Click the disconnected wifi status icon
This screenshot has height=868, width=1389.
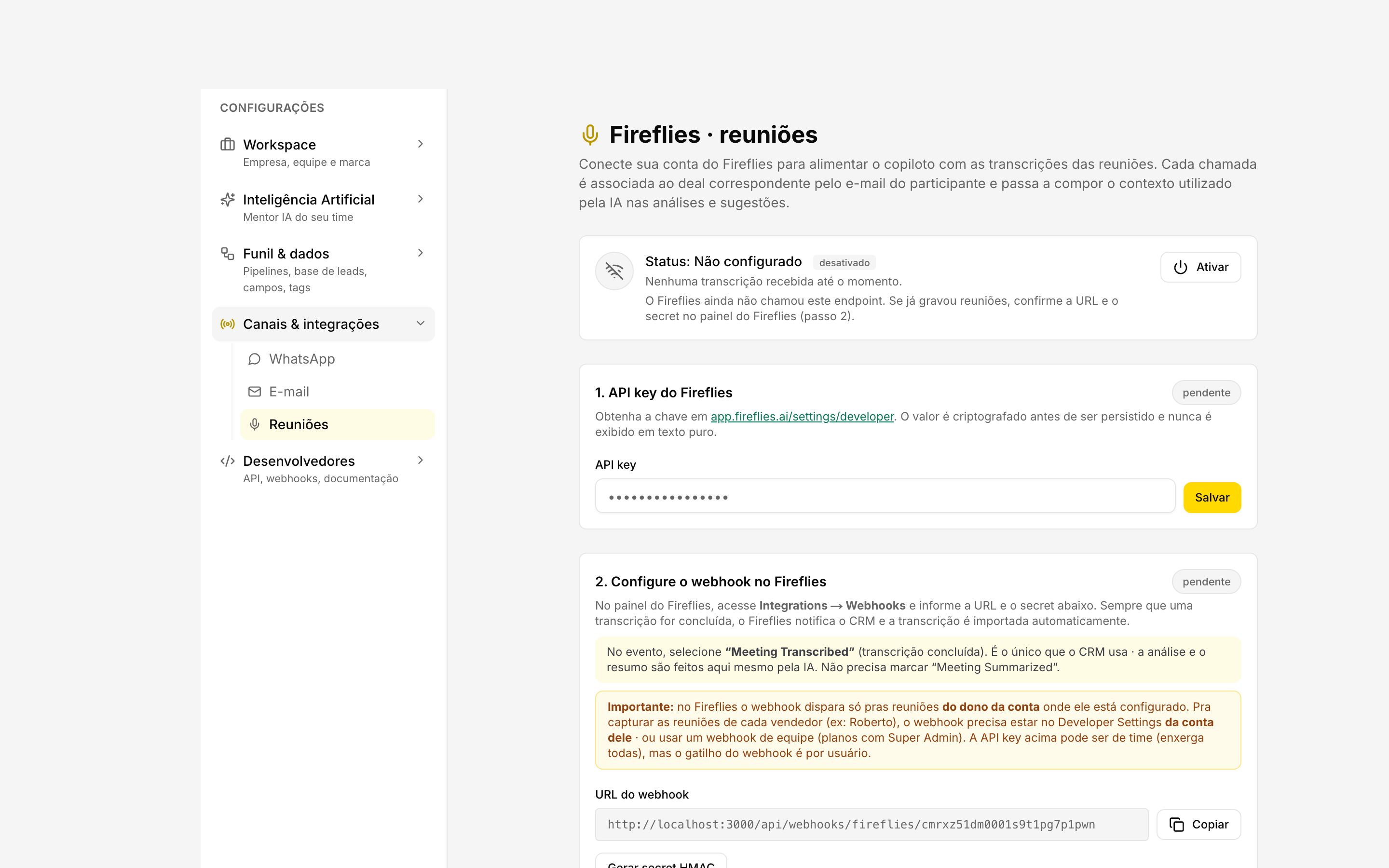(x=614, y=271)
